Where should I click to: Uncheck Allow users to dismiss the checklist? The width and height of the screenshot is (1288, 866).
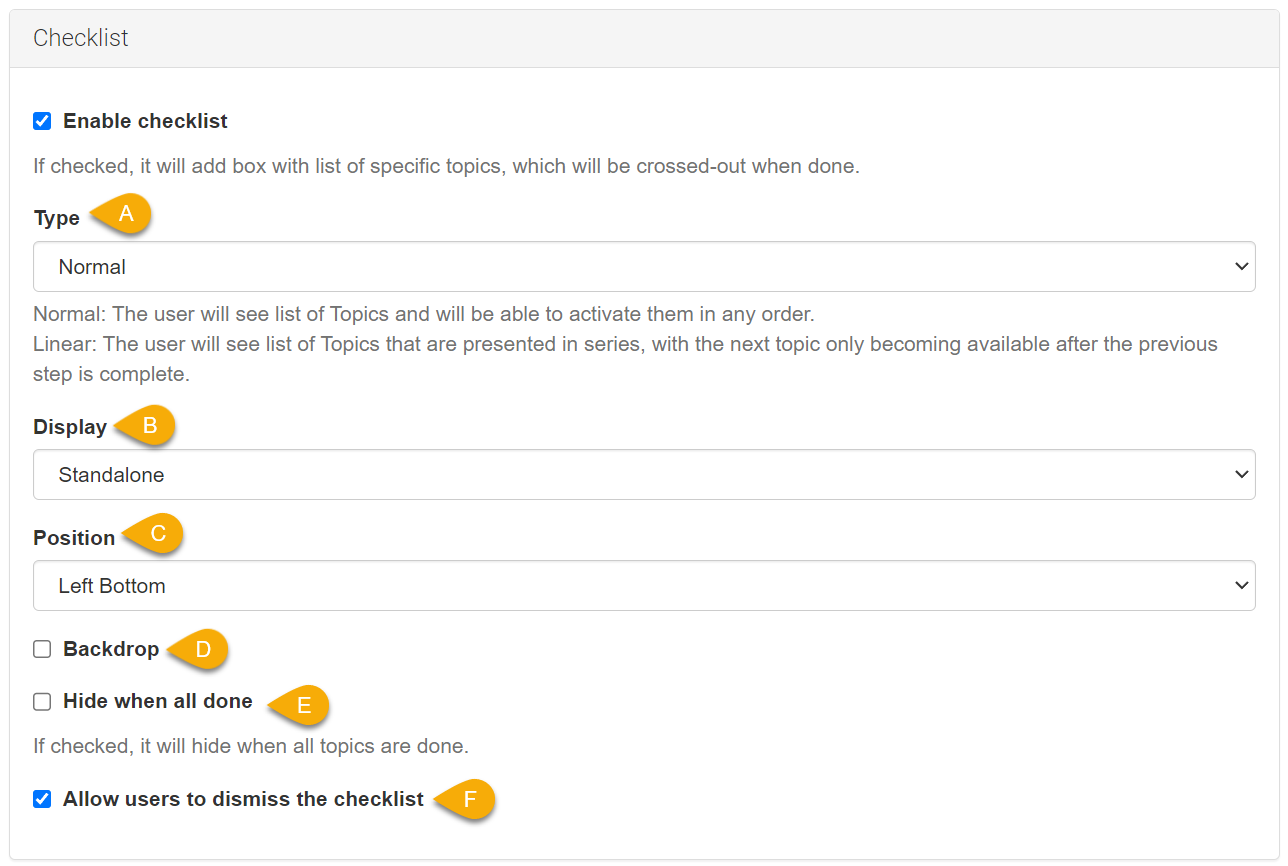(x=42, y=799)
